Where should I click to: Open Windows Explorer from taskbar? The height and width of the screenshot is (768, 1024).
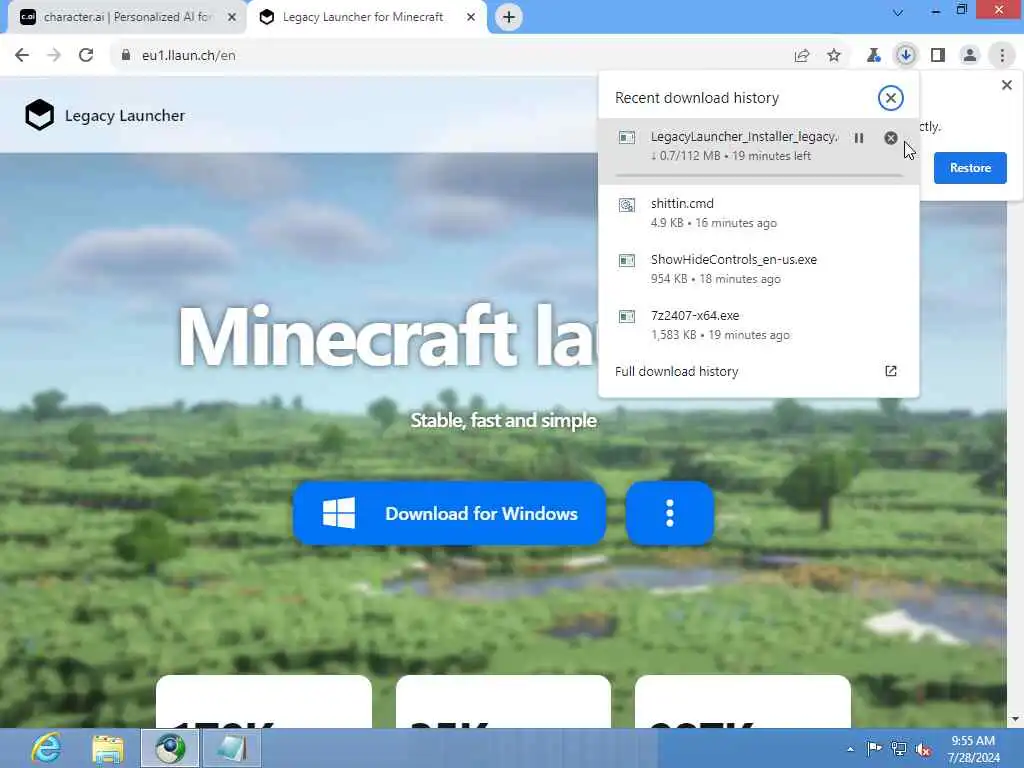[x=108, y=748]
